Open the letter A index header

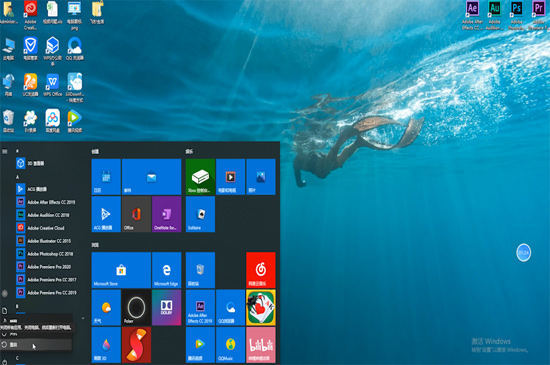17,177
